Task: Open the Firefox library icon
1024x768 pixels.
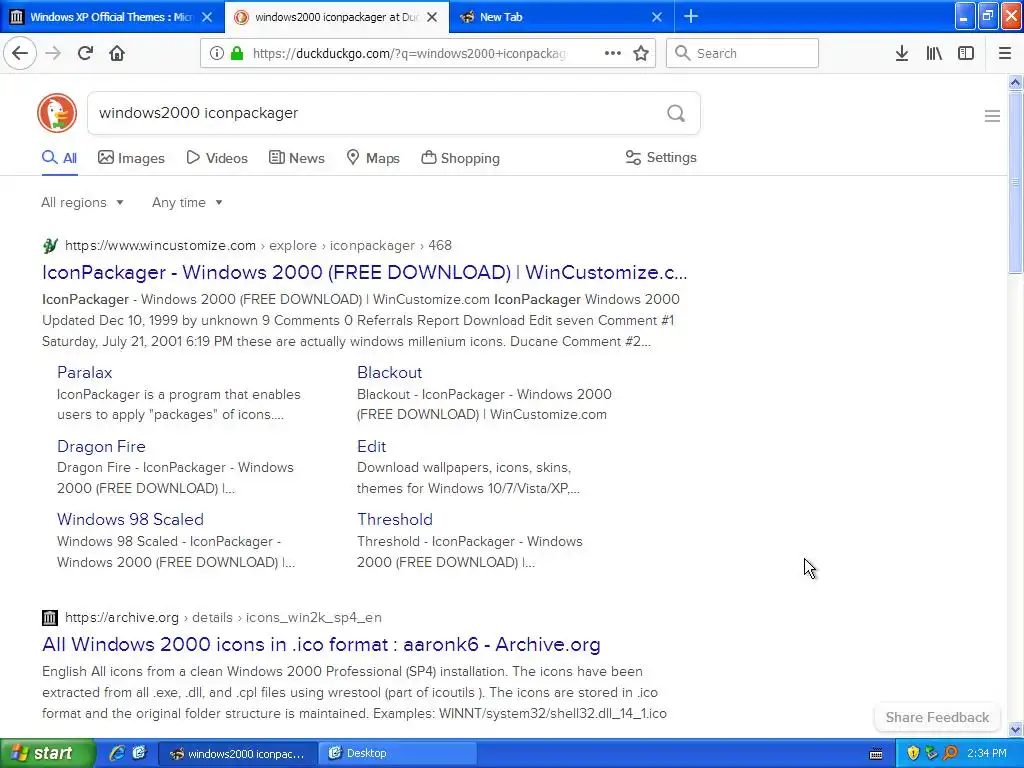Action: (x=934, y=53)
